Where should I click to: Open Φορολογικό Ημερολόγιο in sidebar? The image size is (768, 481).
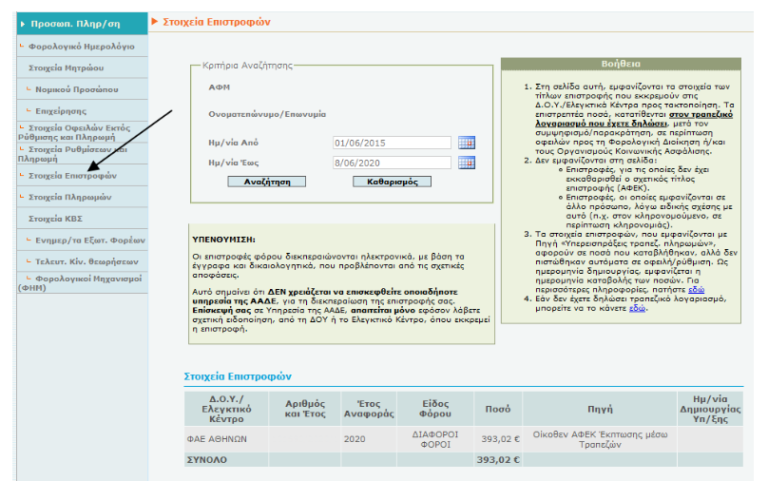(80, 46)
